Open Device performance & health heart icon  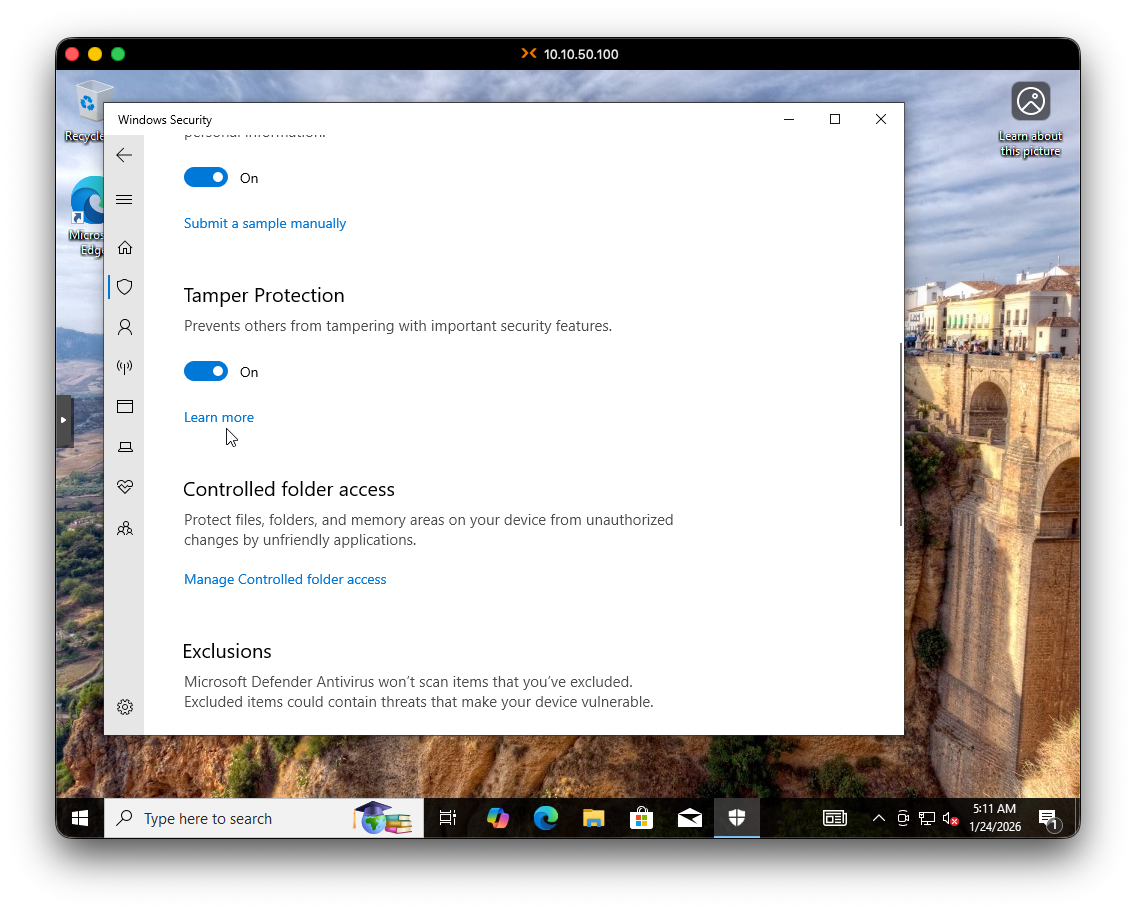coord(124,487)
